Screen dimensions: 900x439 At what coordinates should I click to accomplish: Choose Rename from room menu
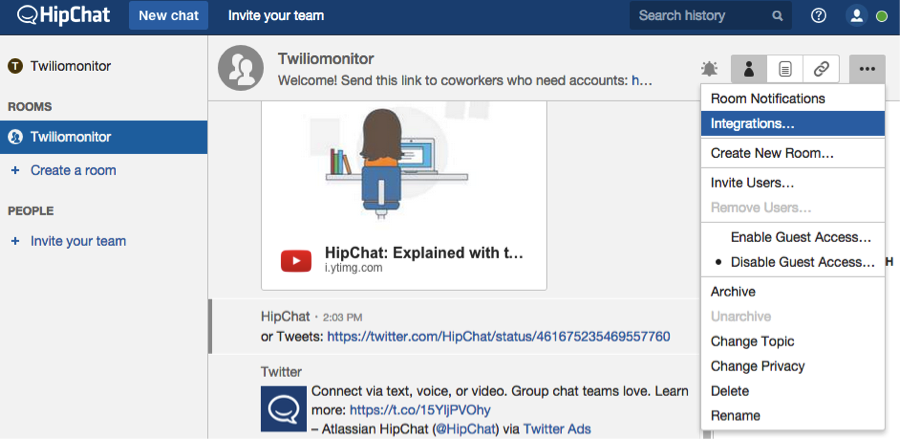(x=793, y=415)
